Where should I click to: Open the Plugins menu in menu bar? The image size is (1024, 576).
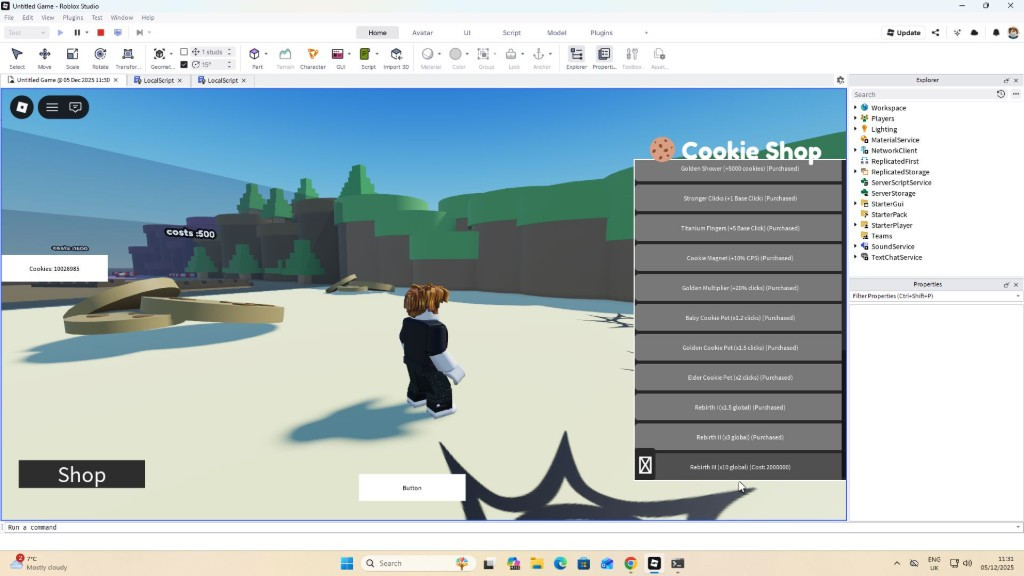point(73,18)
